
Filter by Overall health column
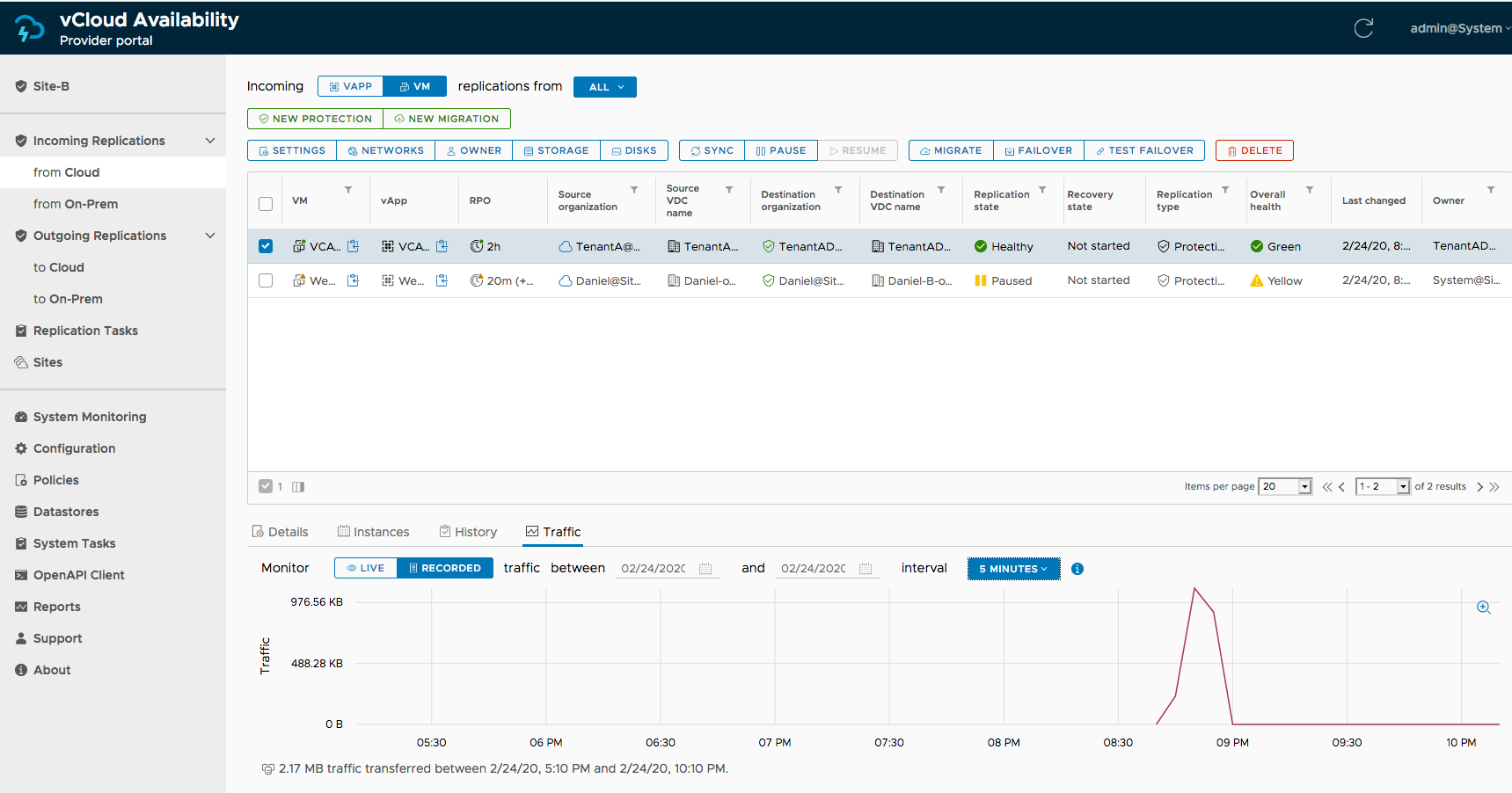(1310, 190)
